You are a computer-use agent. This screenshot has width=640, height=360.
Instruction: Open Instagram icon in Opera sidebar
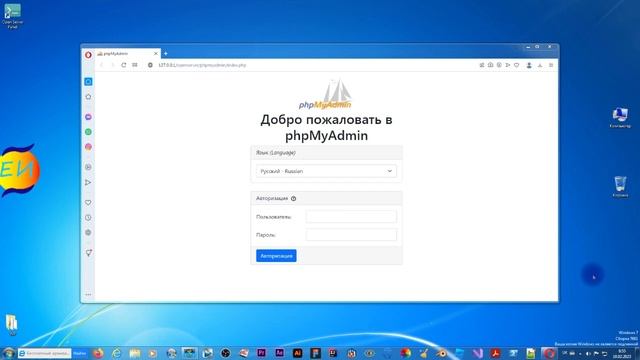(88, 147)
